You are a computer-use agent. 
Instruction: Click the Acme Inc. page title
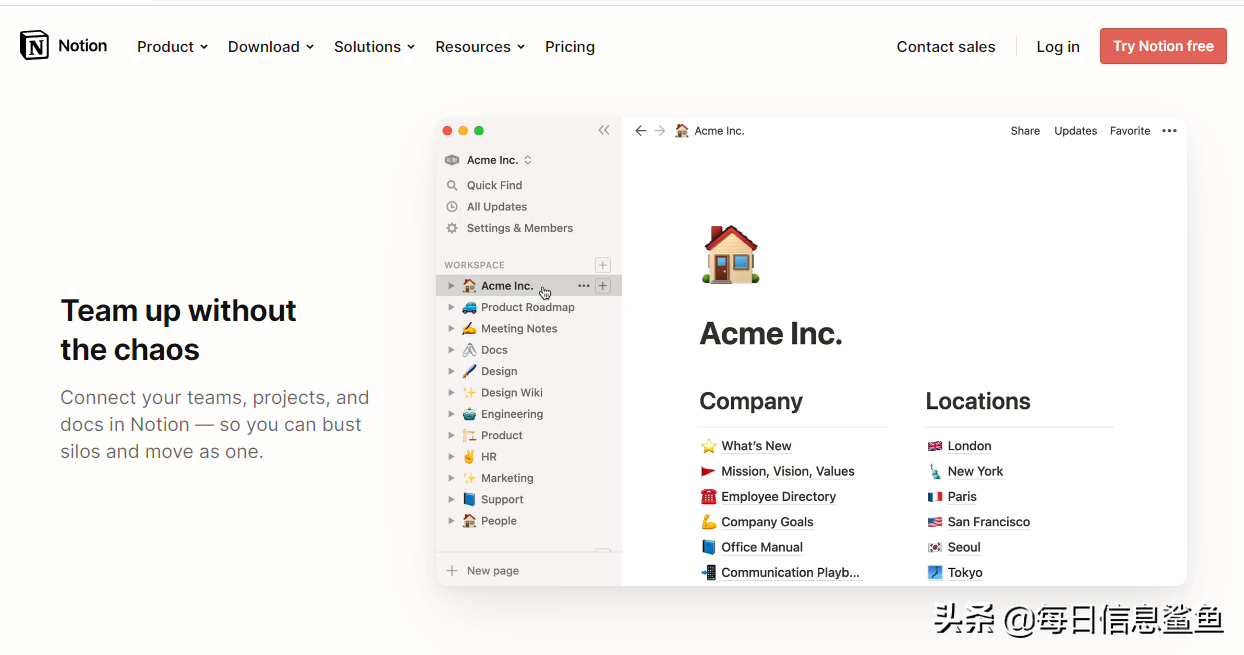click(771, 334)
